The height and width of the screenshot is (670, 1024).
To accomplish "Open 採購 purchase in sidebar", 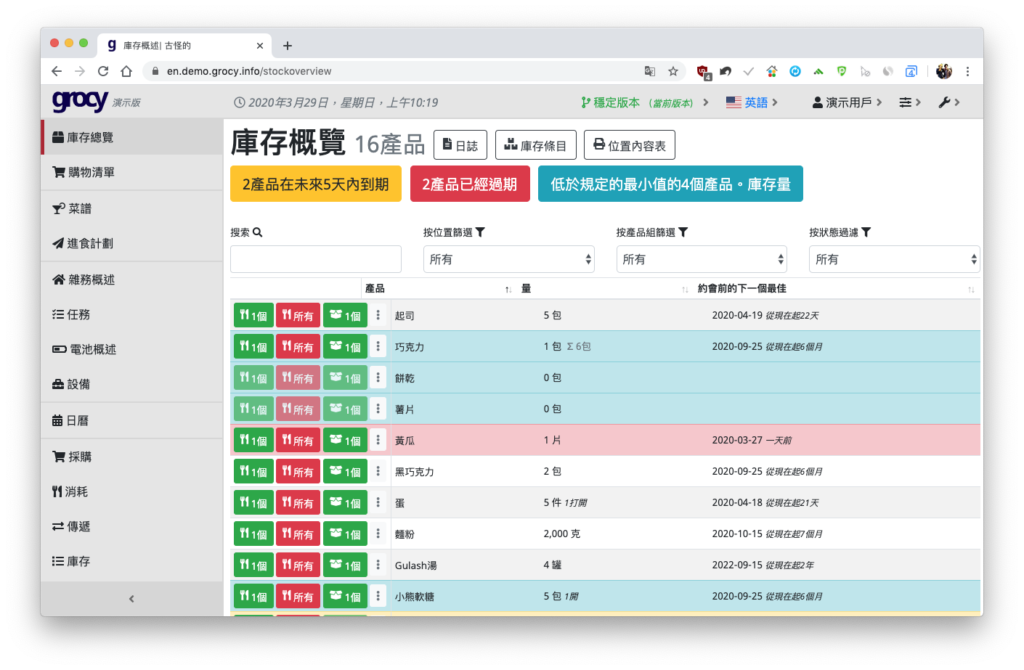I will 132,456.
